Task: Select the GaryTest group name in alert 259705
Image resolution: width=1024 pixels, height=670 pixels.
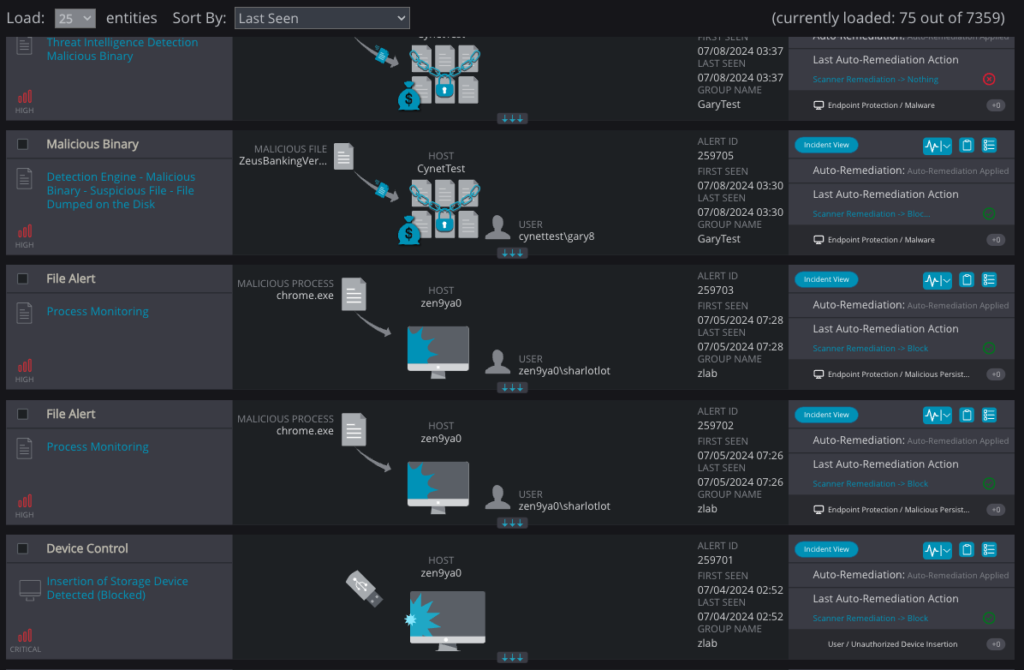Action: coord(718,239)
